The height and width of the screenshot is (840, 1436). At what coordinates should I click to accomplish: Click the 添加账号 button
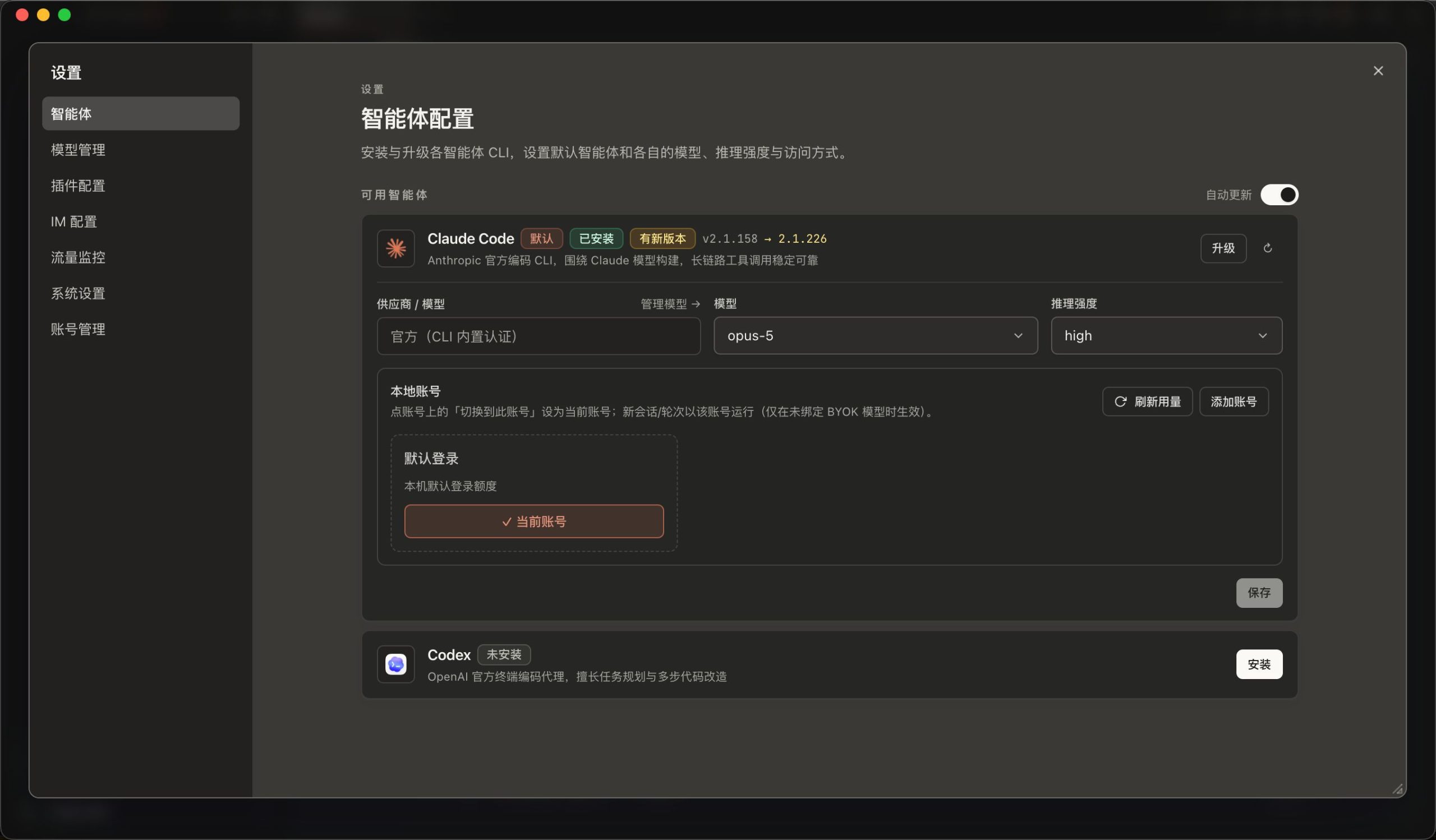pyautogui.click(x=1234, y=401)
